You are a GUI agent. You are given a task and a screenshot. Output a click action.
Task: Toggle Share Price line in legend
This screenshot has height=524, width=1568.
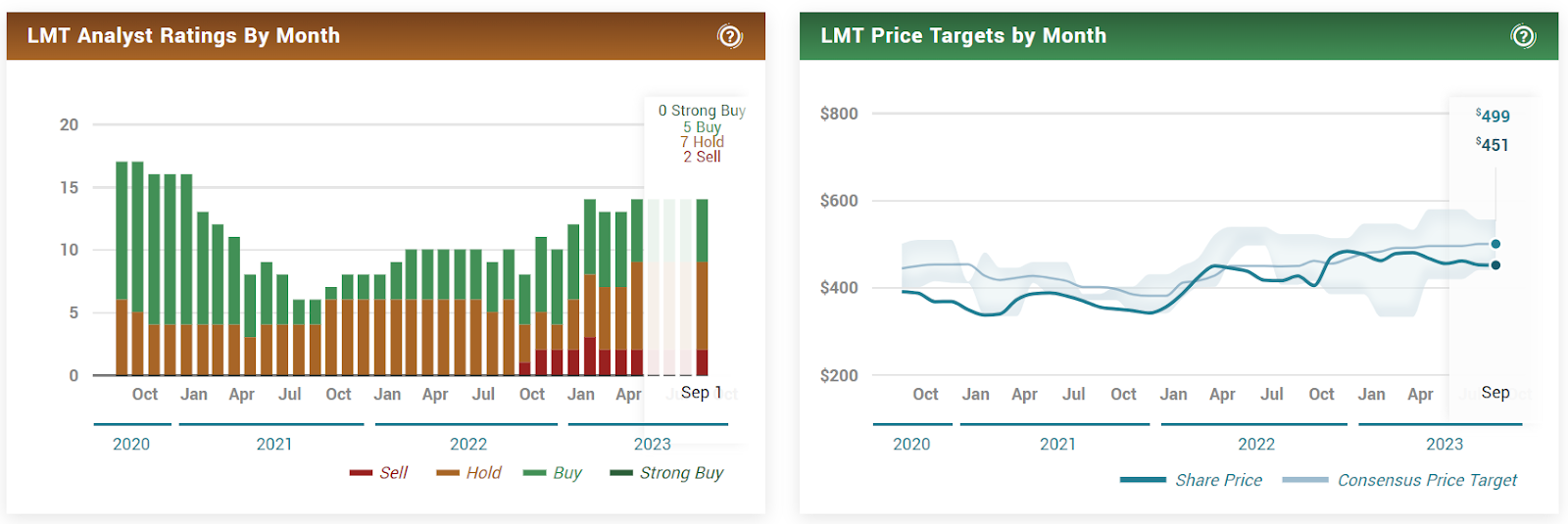pos(1192,480)
